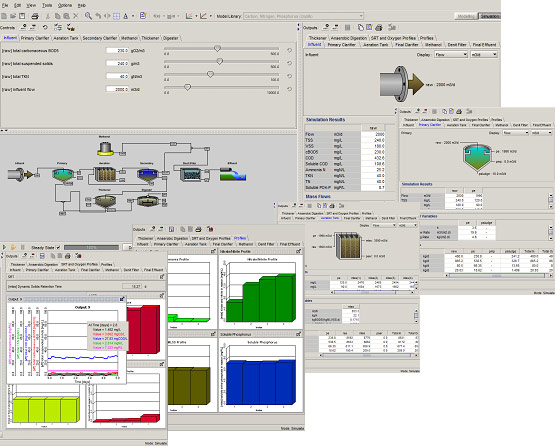Viewport: 556px width, 447px height.
Task: Click total suspended solids slider thumb
Action: tap(219, 61)
